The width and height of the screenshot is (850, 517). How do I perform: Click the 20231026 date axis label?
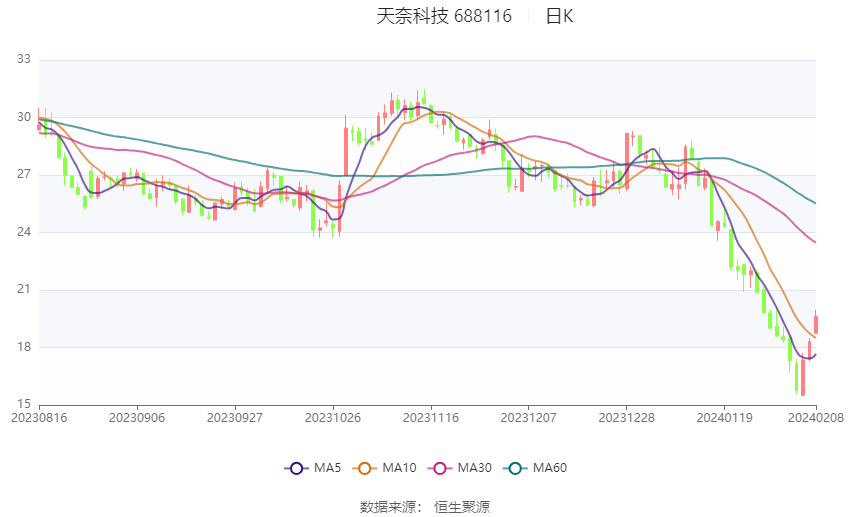pos(332,417)
